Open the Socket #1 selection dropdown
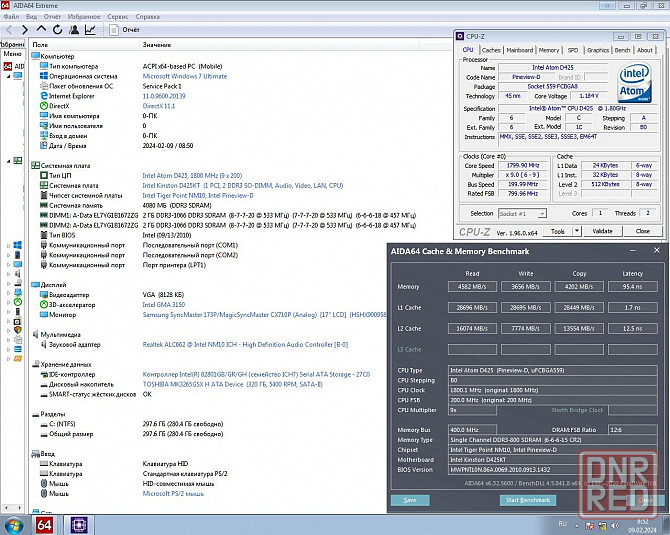 tap(523, 213)
